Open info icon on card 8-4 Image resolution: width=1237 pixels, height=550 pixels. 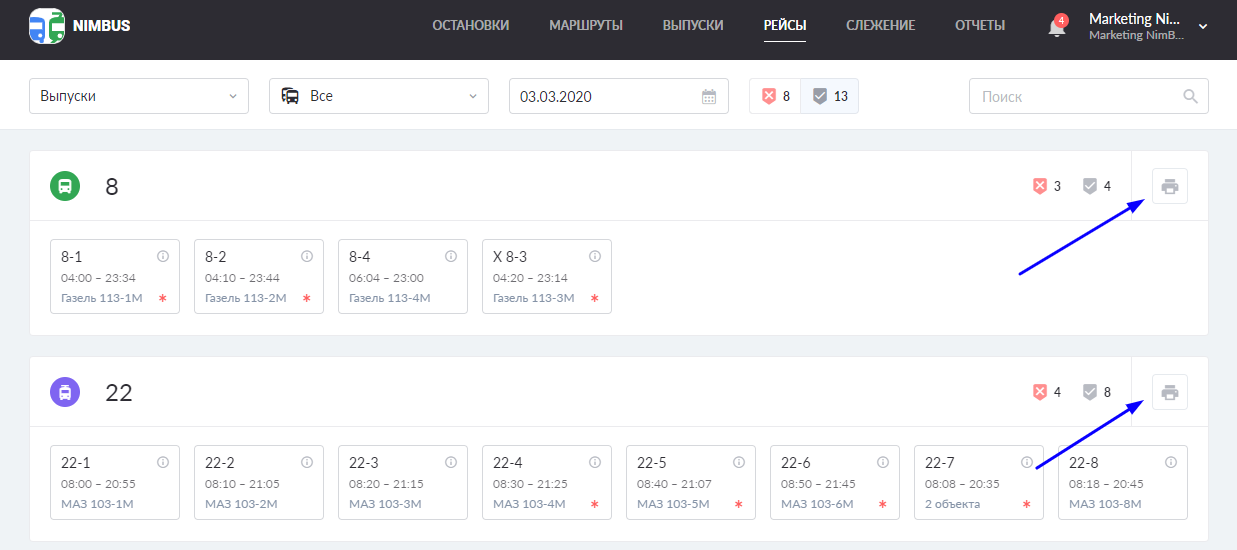coord(451,257)
